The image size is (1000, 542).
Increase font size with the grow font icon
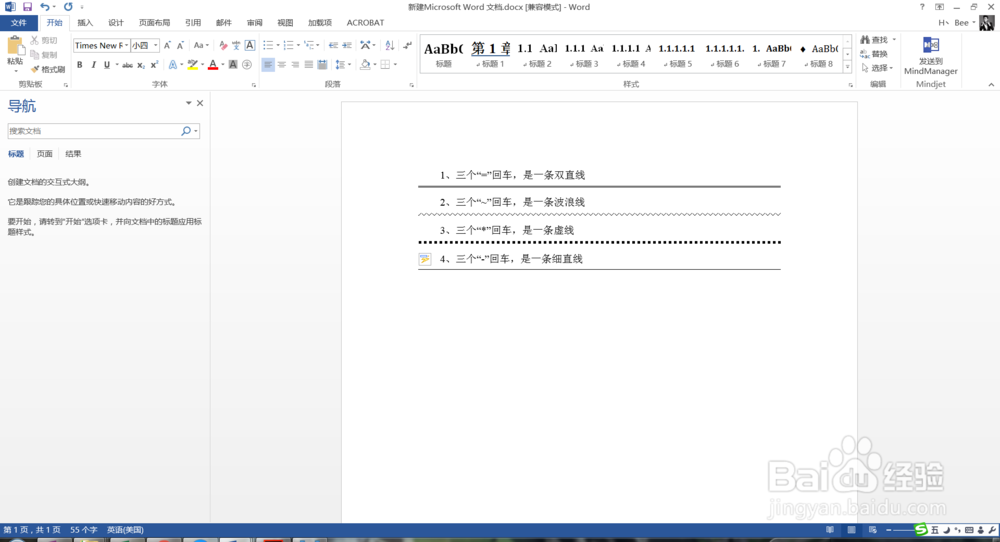click(x=167, y=45)
